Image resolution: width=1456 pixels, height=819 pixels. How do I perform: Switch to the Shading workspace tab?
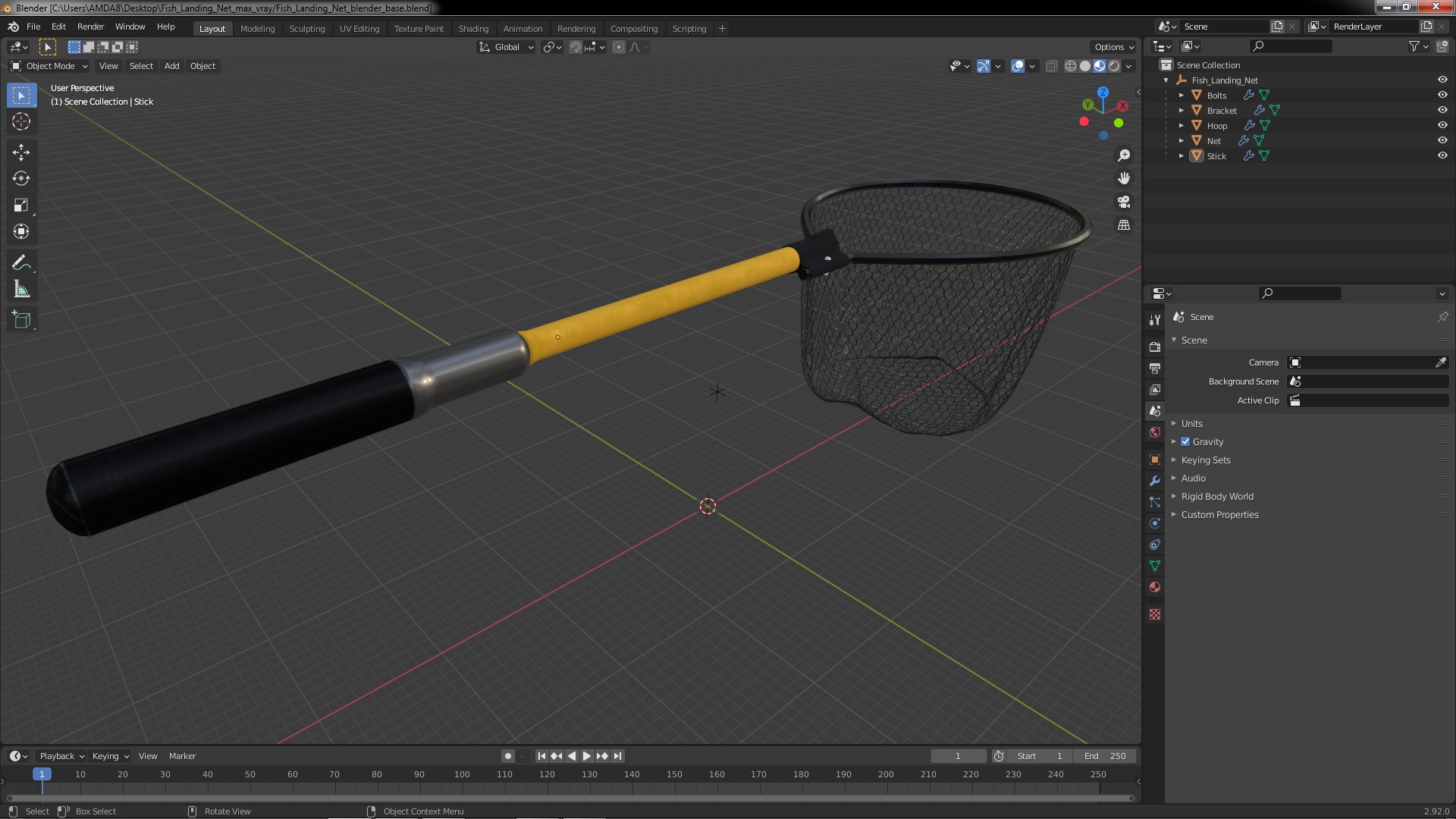(473, 28)
